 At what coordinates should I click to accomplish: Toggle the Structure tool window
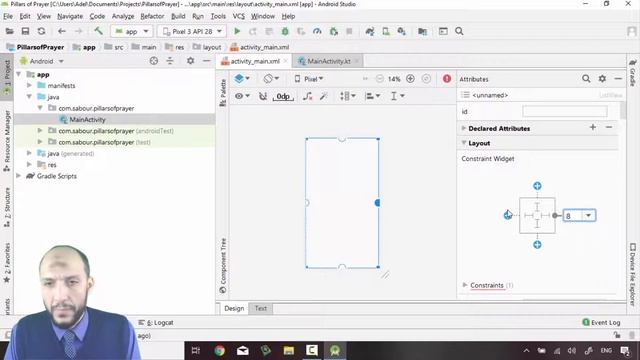(7, 208)
